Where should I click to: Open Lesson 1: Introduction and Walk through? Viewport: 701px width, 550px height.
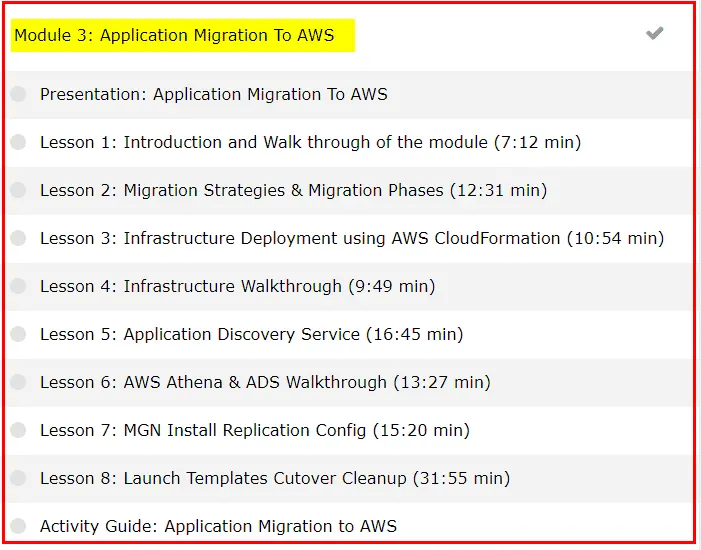pos(310,142)
